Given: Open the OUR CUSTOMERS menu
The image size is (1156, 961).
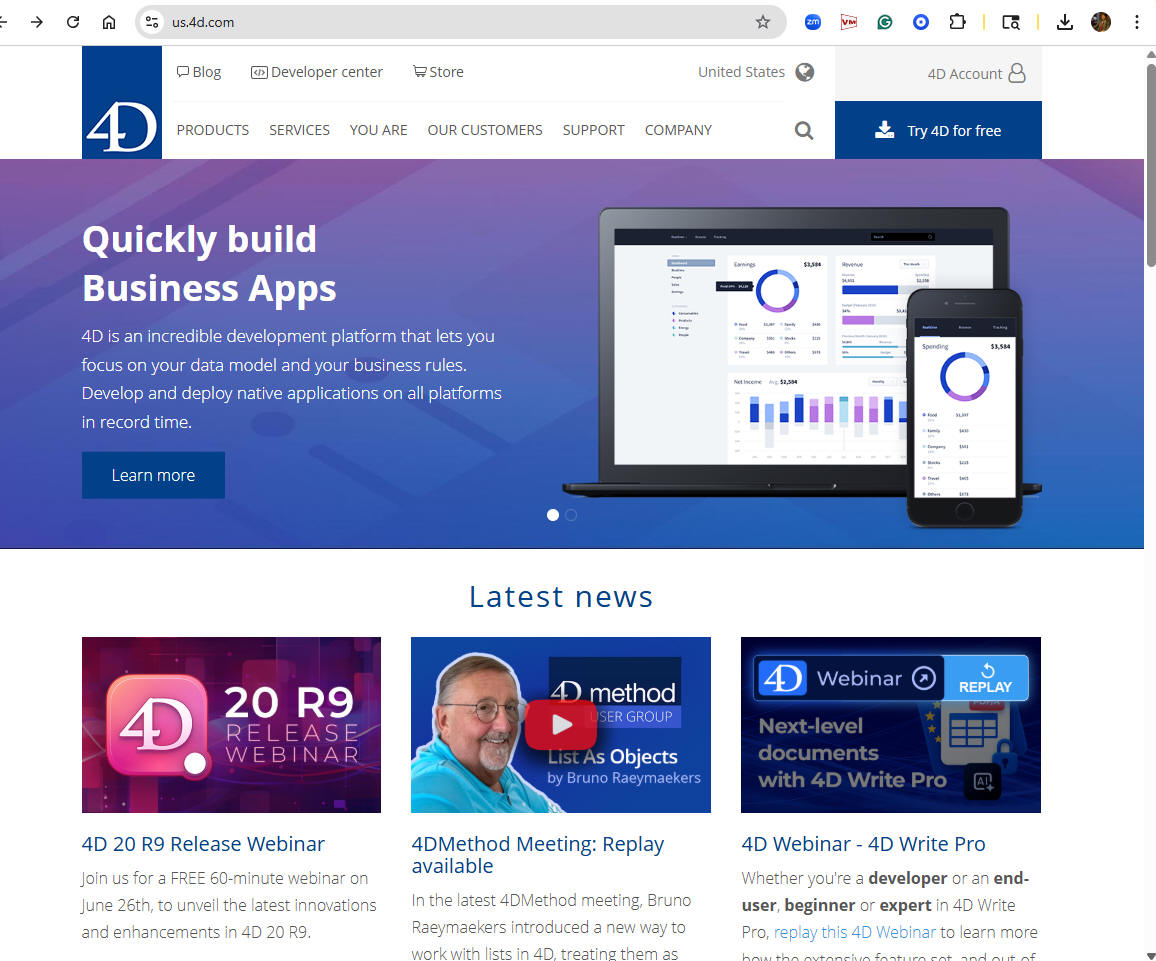Looking at the screenshot, I should (484, 130).
